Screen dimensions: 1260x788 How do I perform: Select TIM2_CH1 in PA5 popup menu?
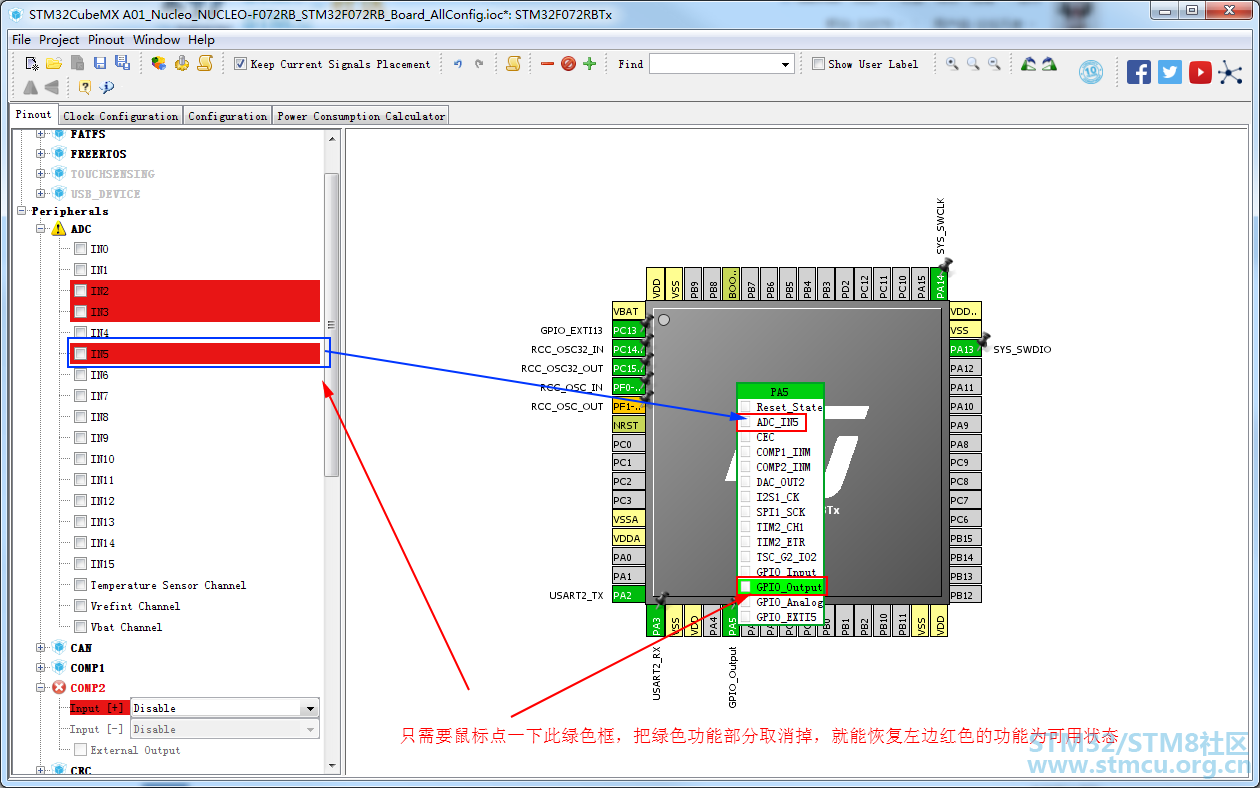coord(780,527)
